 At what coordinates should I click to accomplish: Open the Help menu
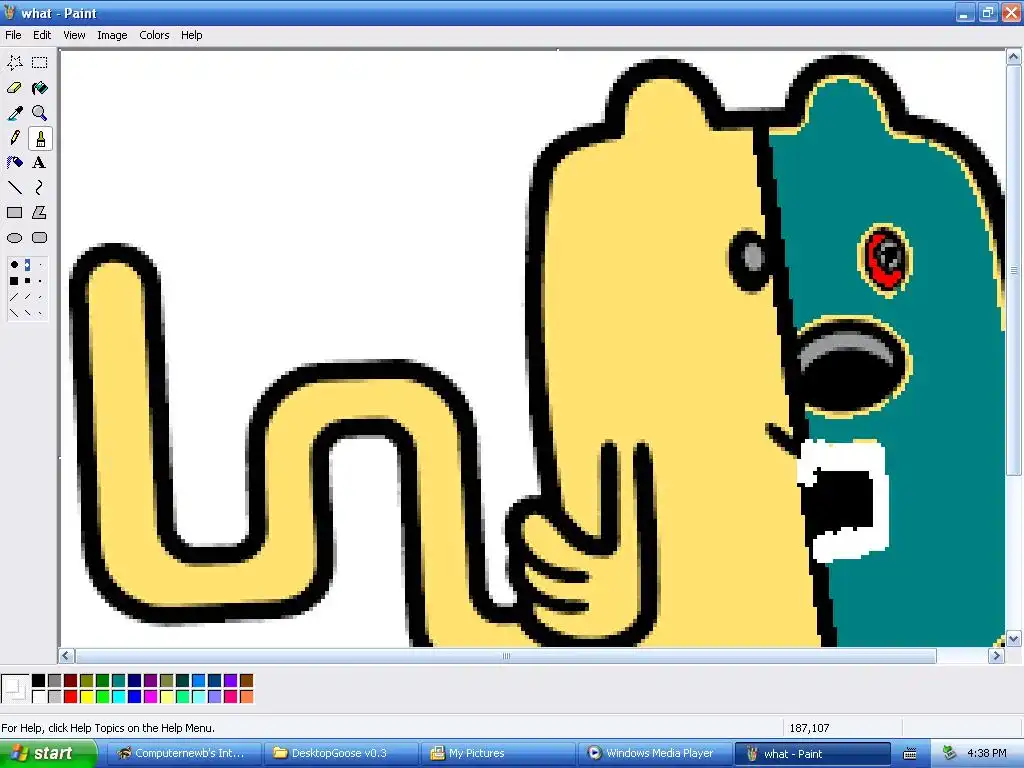point(191,35)
